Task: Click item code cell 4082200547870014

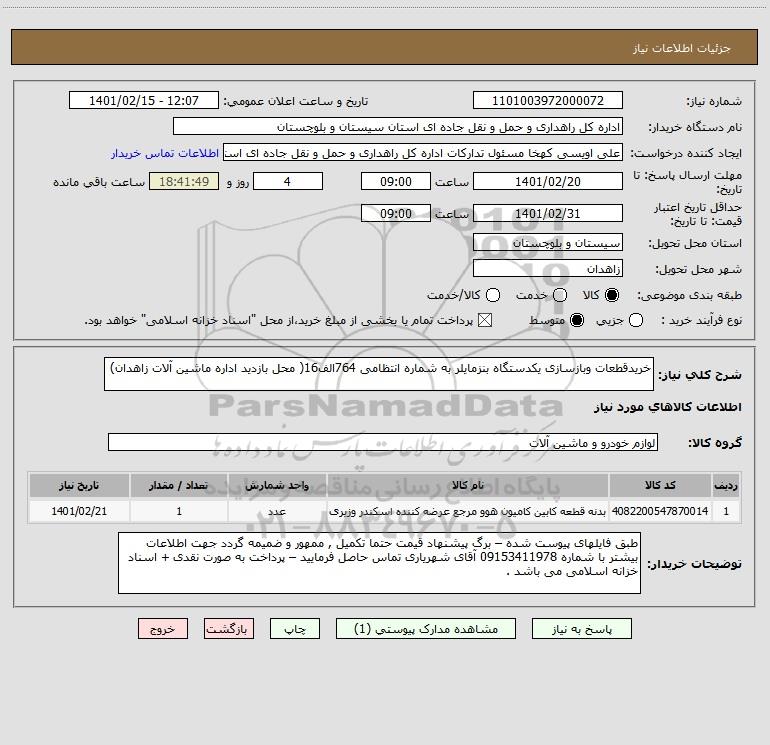Action: (660, 511)
